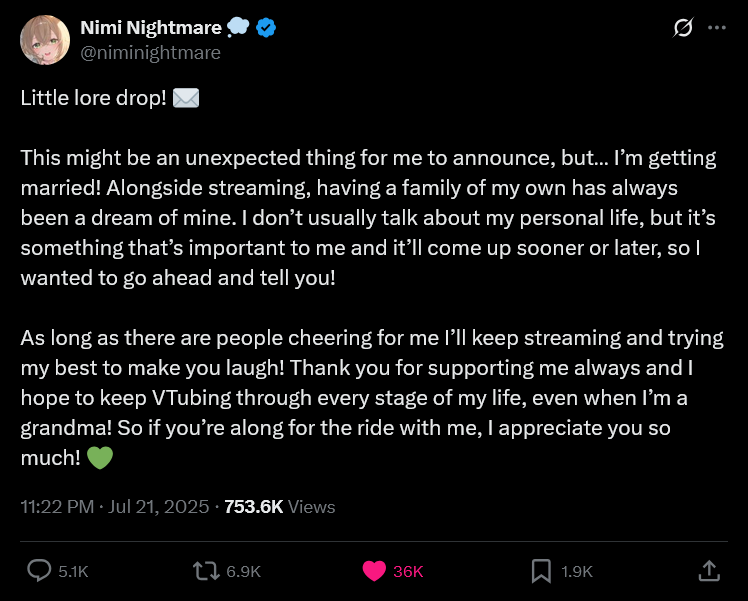Click the share upload icon

708,571
